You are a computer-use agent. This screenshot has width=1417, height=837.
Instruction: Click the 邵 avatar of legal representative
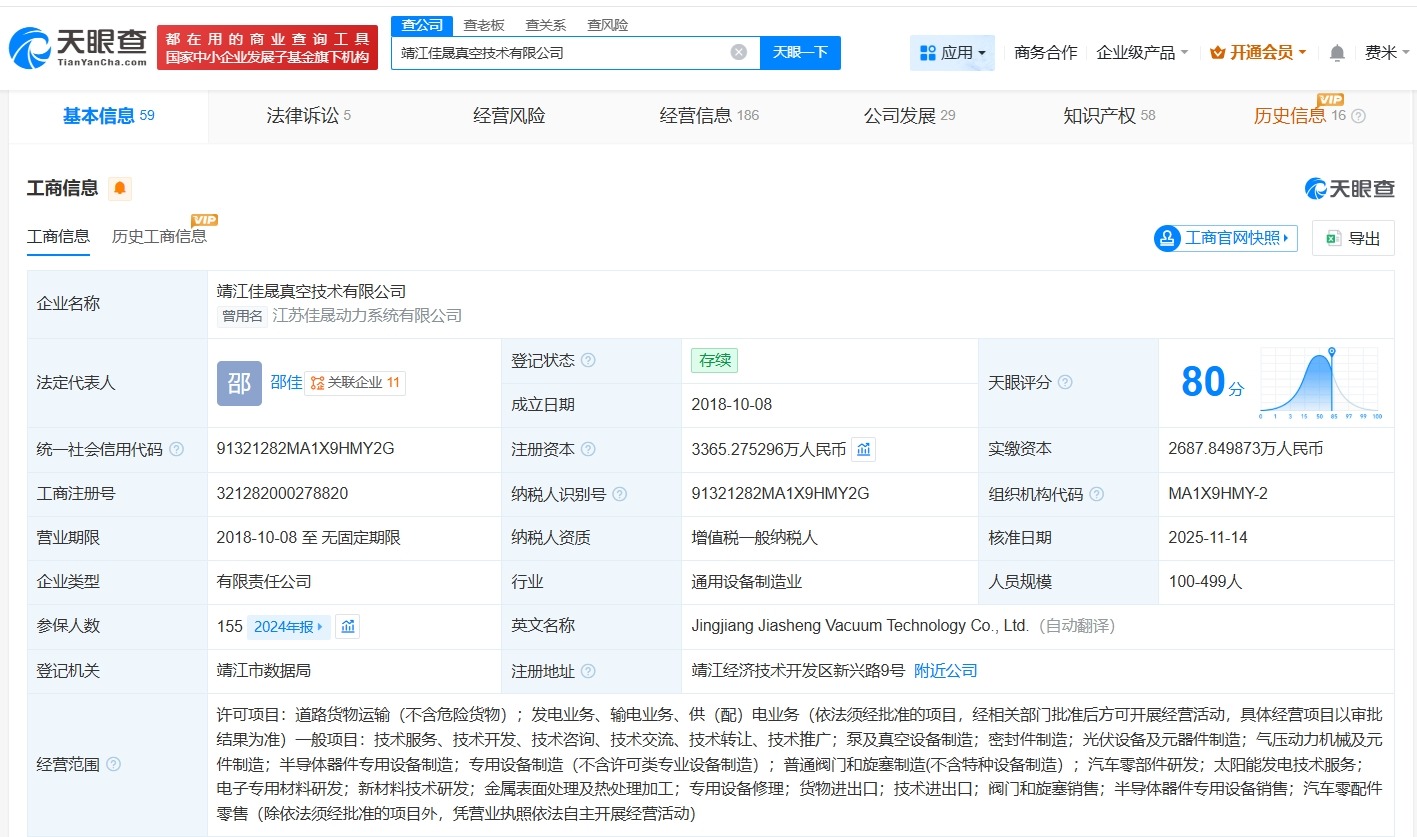click(239, 383)
